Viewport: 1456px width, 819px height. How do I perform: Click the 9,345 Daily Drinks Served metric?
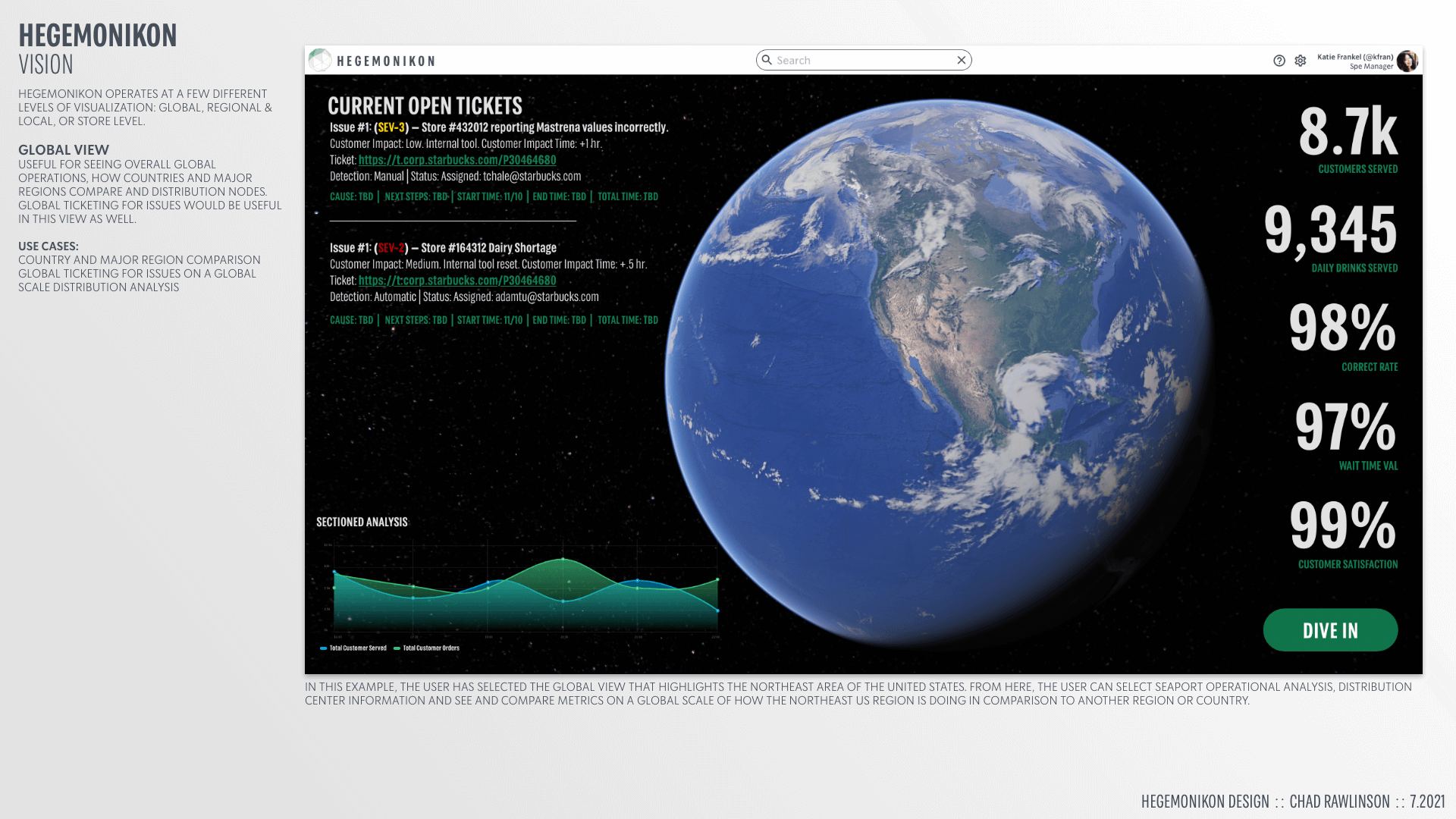(1330, 231)
